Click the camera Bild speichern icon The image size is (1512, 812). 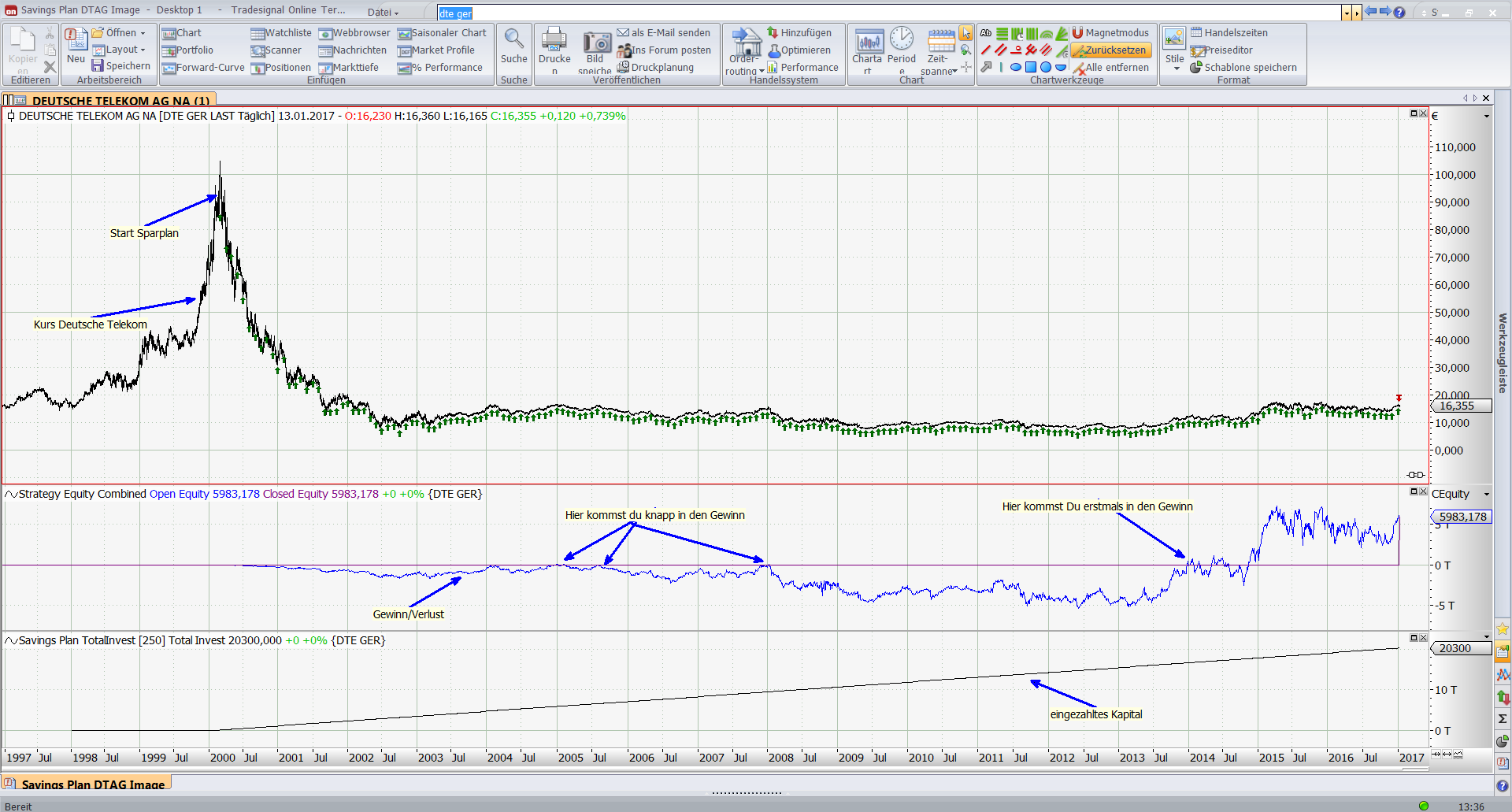(x=596, y=41)
